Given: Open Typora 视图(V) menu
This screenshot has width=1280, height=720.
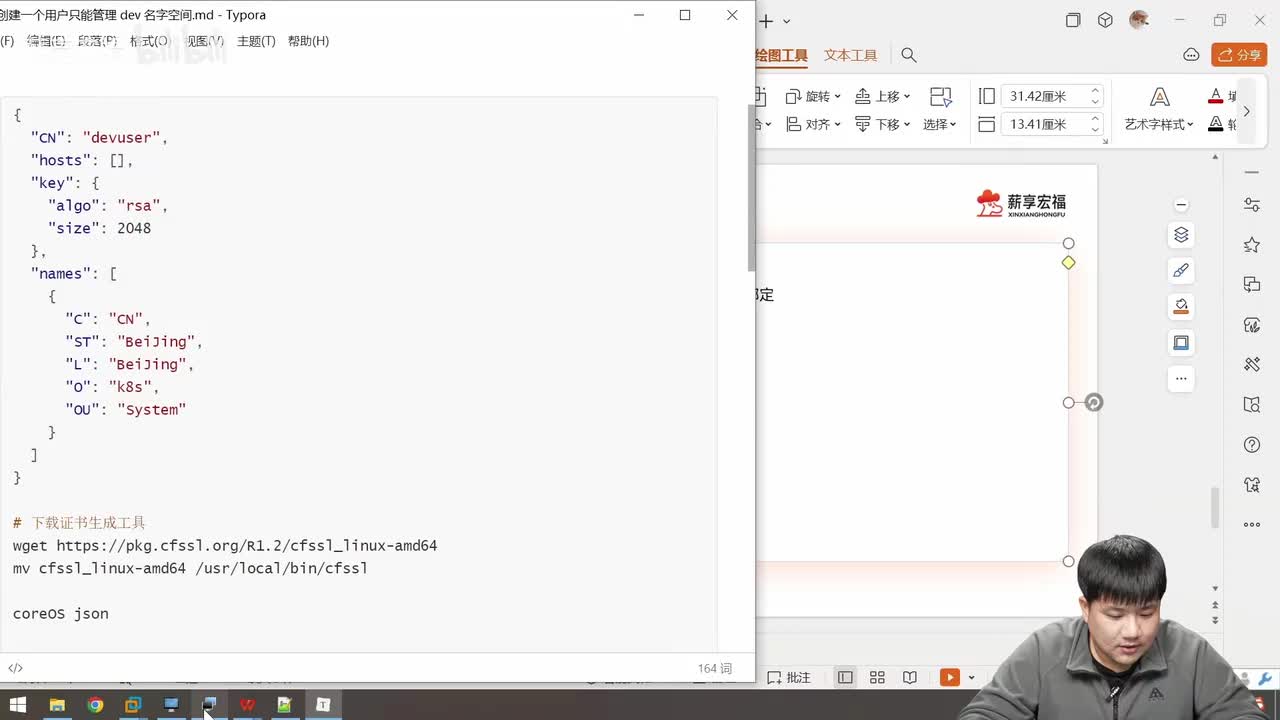Looking at the screenshot, I should (x=203, y=41).
